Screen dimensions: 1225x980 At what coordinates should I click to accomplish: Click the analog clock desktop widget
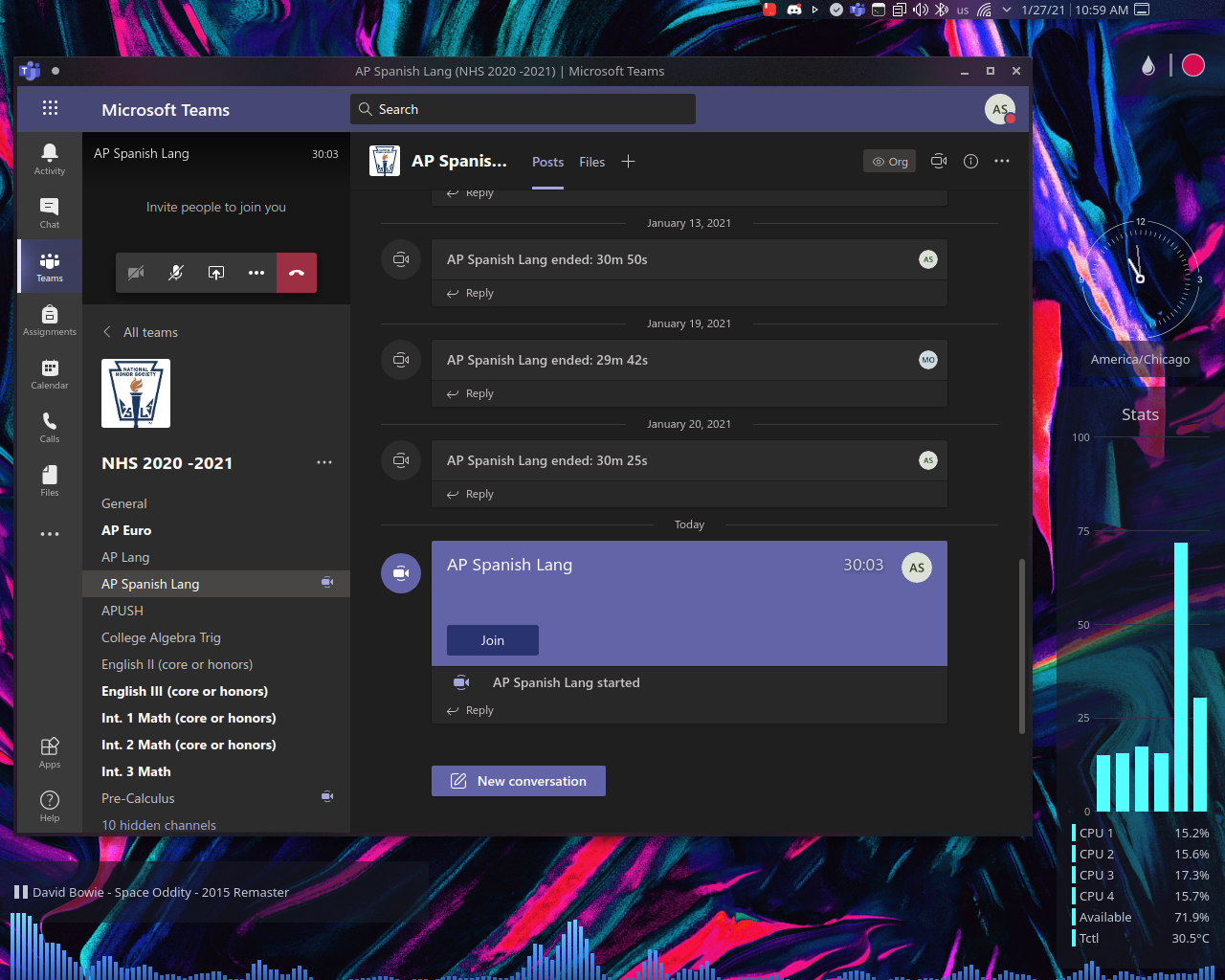[1140, 278]
